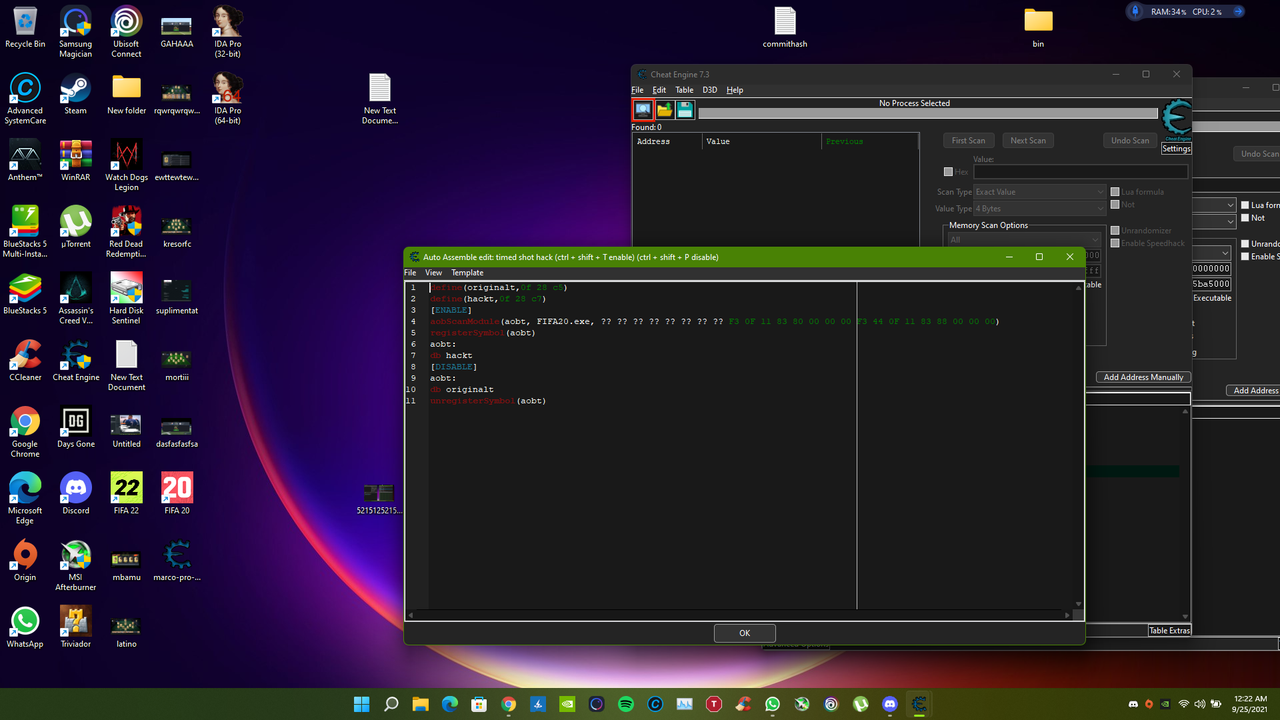Open the Template menu in Auto Assemble

pyautogui.click(x=467, y=272)
